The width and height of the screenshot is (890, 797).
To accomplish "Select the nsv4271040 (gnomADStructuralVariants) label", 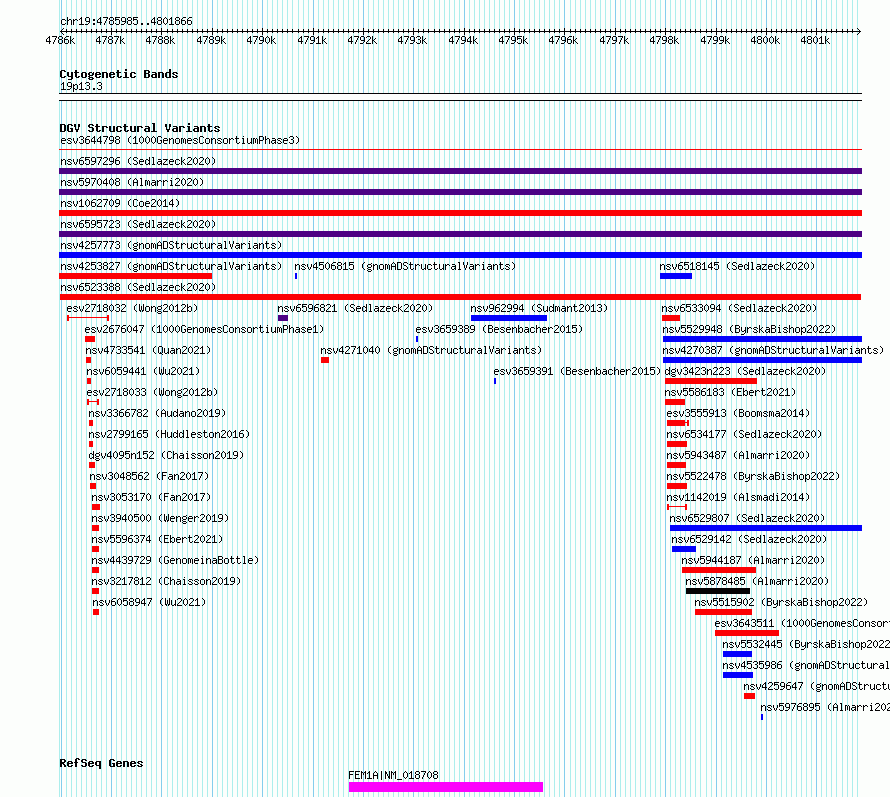I will [431, 350].
